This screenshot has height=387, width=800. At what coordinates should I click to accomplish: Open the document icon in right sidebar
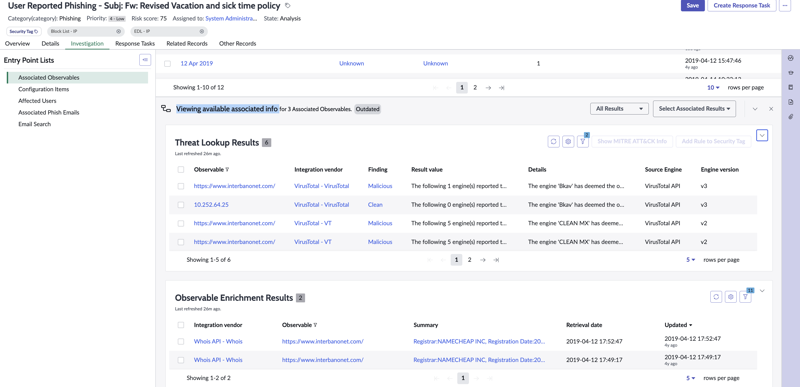[791, 102]
